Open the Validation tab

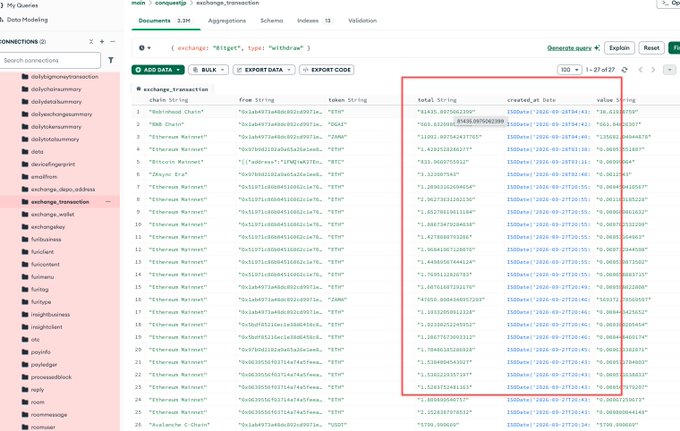[363, 20]
